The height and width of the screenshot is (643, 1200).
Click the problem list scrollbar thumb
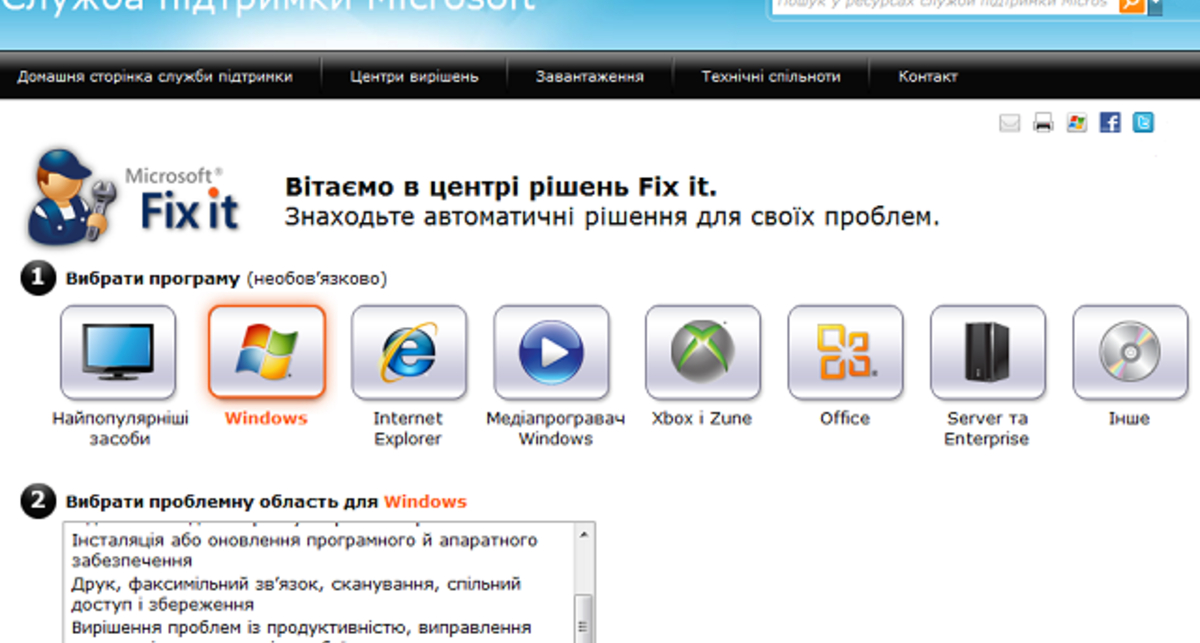584,619
